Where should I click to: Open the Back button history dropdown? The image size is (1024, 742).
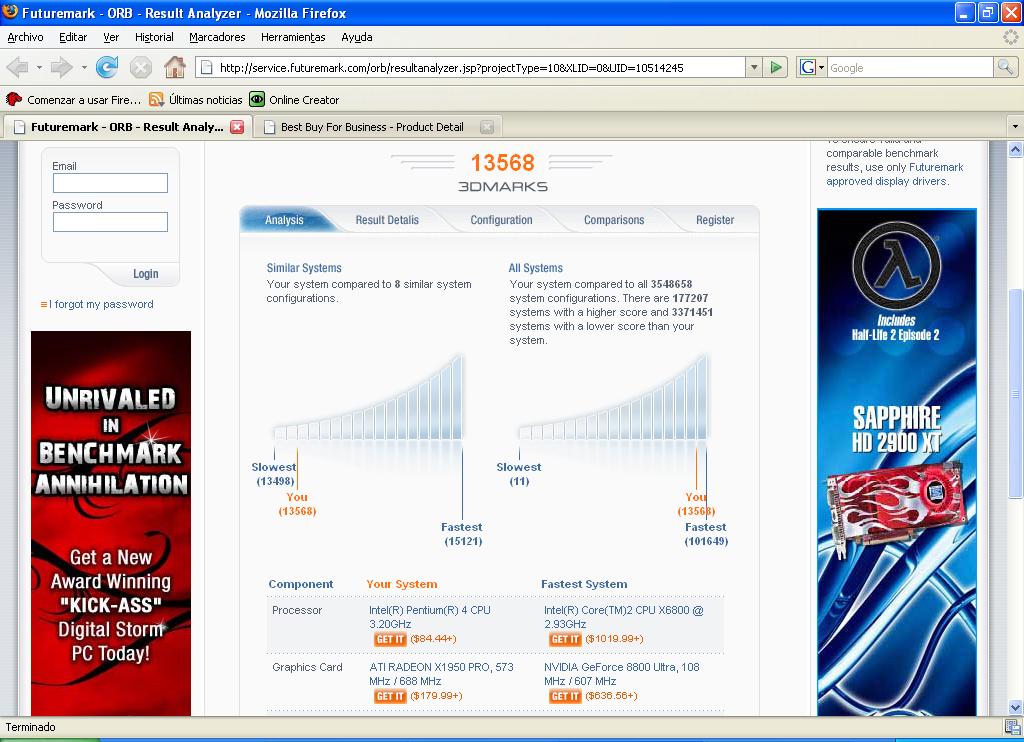pyautogui.click(x=39, y=67)
